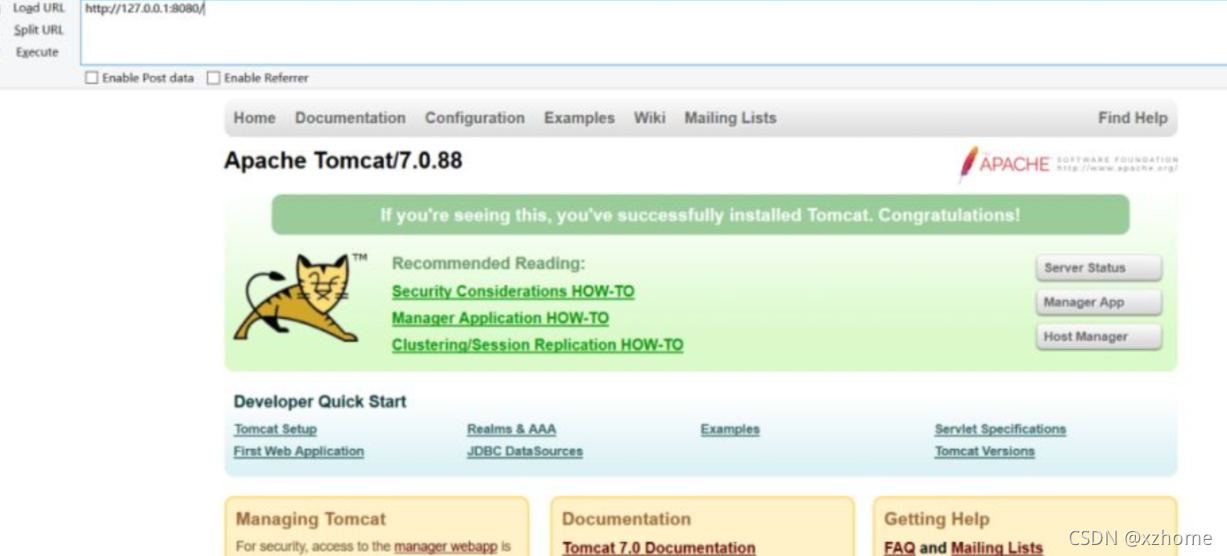Click the Server Status button
The width and height of the screenshot is (1227, 556).
(1099, 268)
